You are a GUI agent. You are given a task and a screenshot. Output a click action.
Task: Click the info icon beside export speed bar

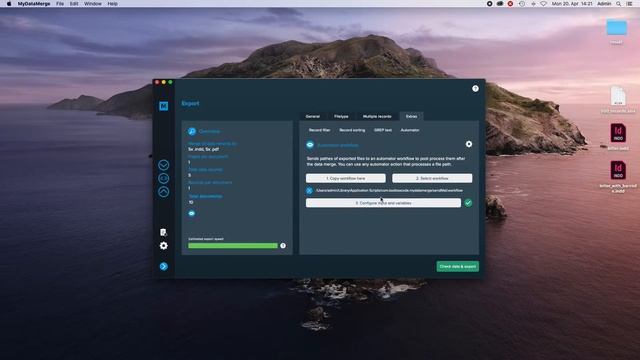point(283,246)
